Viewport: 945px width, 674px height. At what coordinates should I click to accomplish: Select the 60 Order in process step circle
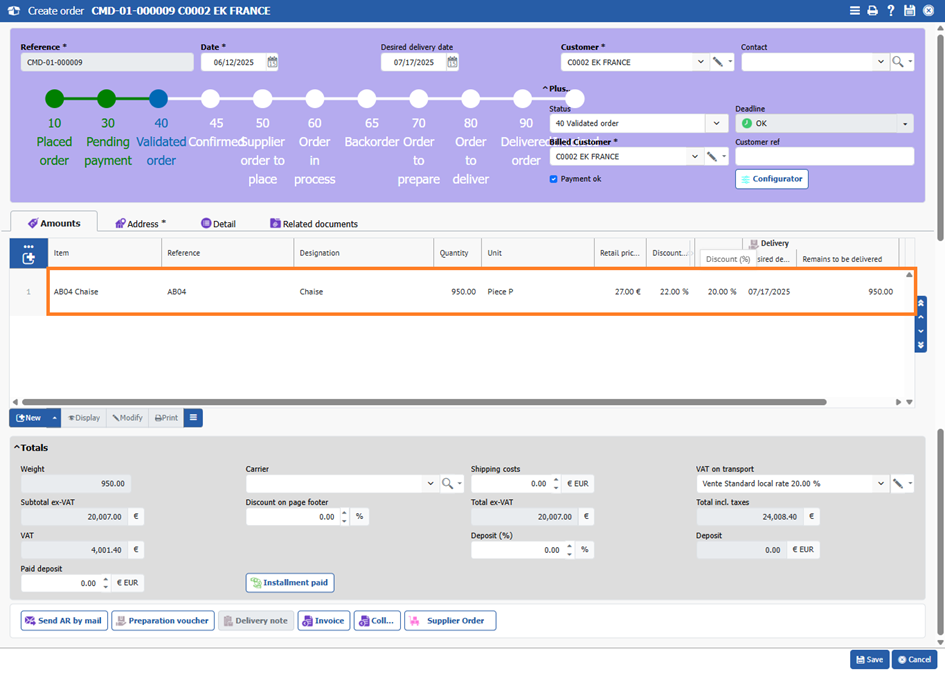pos(314,99)
